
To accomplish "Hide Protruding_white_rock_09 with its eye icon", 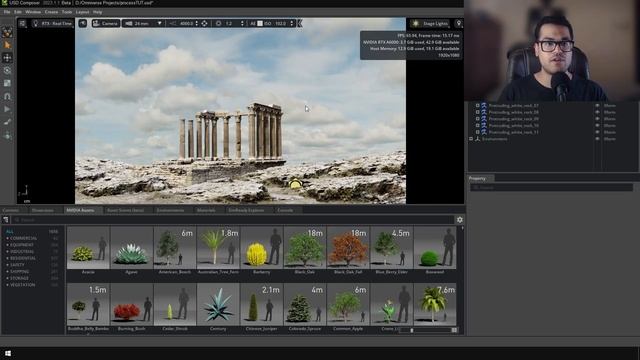I will pos(598,119).
